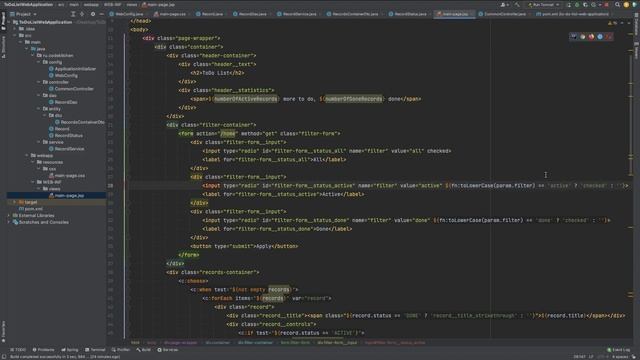Collapse the java folder in tree

27,49
